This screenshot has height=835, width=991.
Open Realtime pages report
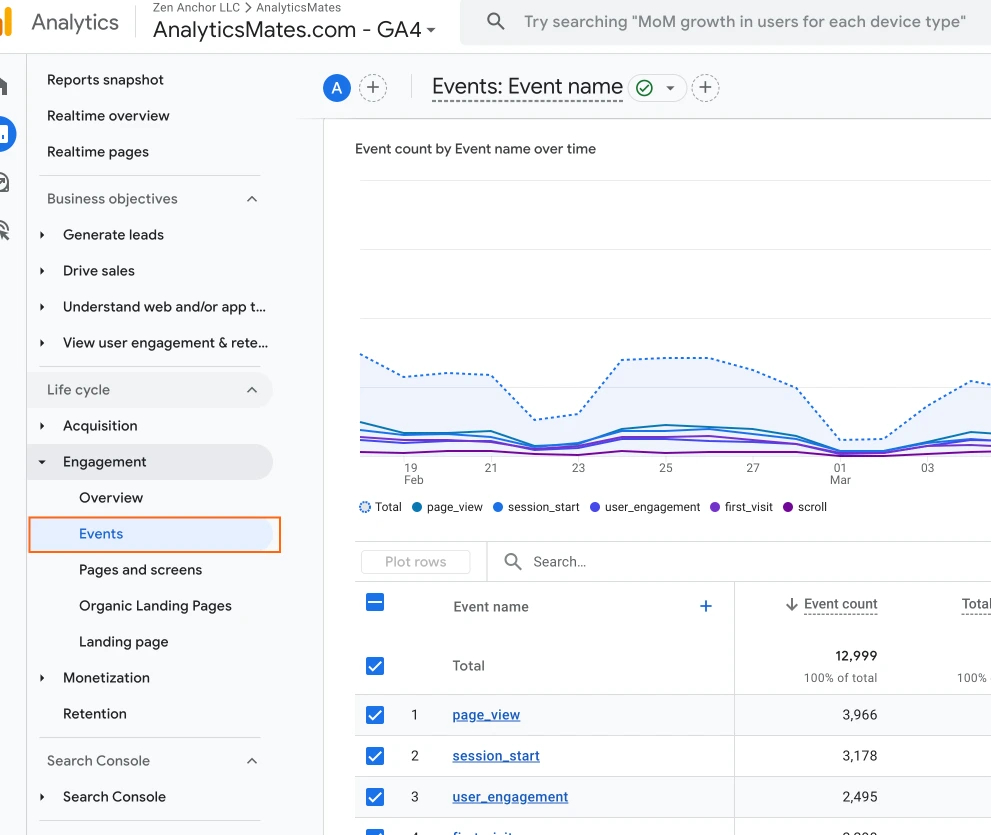coord(98,152)
